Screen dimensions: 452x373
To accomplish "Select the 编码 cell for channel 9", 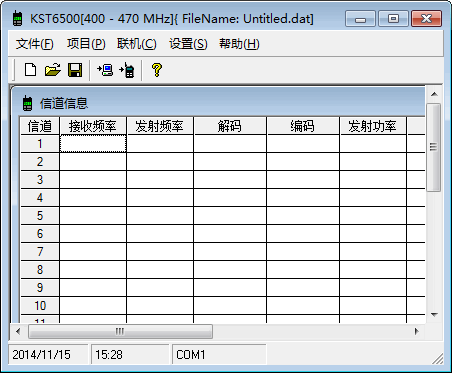I will pos(303,288).
